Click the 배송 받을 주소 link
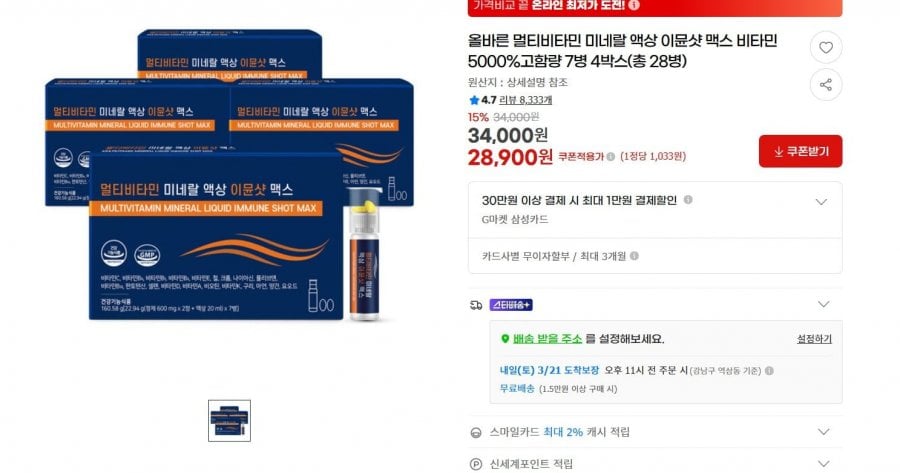The width and height of the screenshot is (900, 473). coord(547,339)
